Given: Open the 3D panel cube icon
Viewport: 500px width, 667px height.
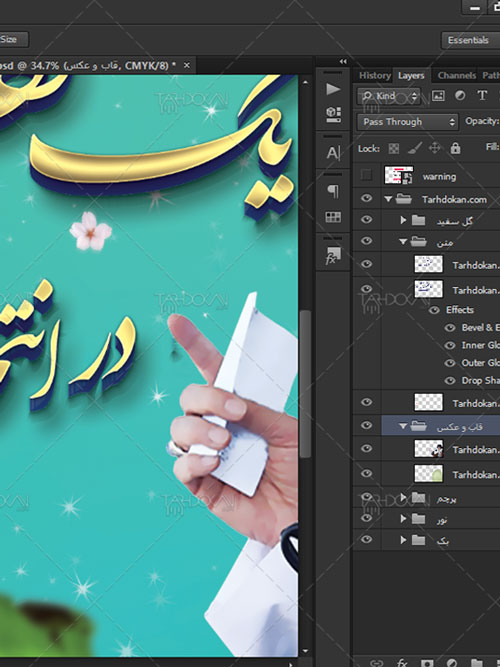Looking at the screenshot, I should 333,114.
